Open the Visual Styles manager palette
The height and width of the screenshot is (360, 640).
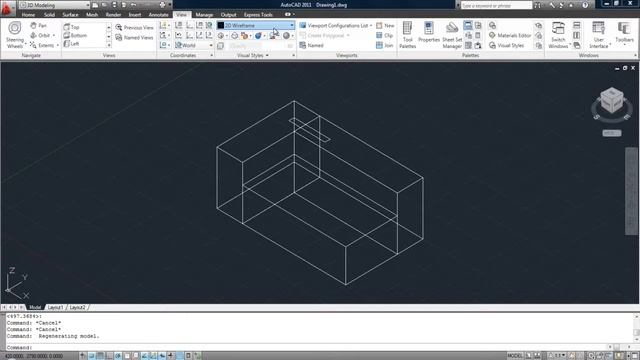506,45
